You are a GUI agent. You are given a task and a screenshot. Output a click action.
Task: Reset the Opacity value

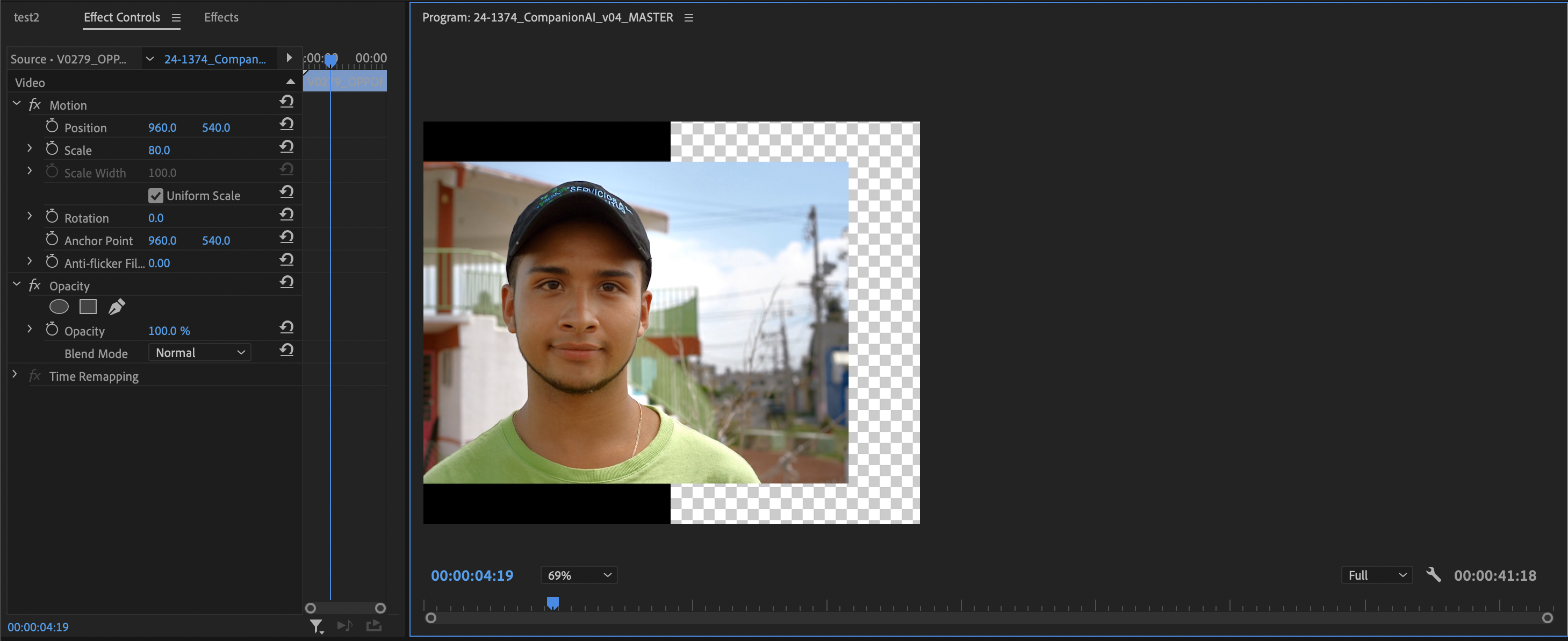click(287, 327)
